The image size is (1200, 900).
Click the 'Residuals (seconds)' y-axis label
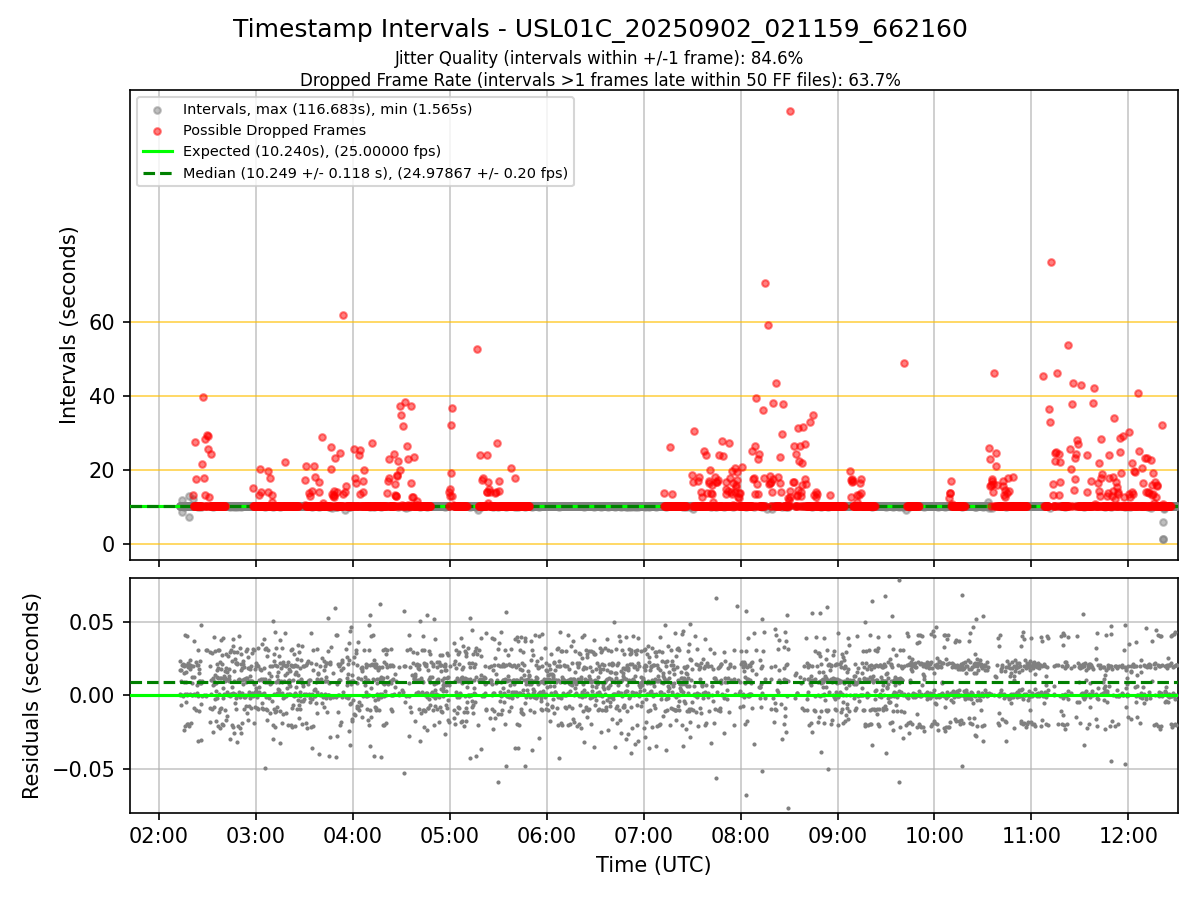[x=32, y=696]
